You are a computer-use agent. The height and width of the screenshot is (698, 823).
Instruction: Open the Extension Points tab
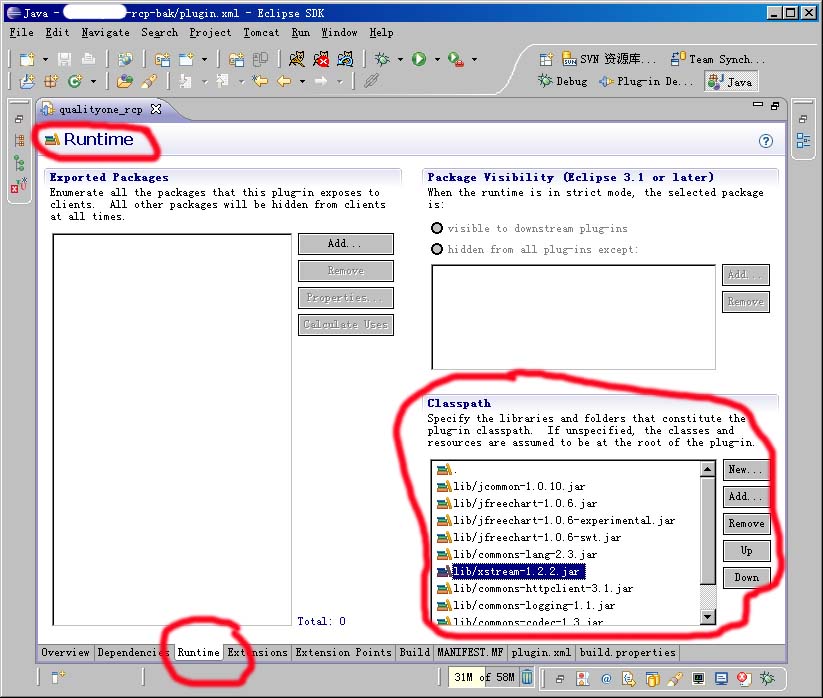(x=343, y=652)
